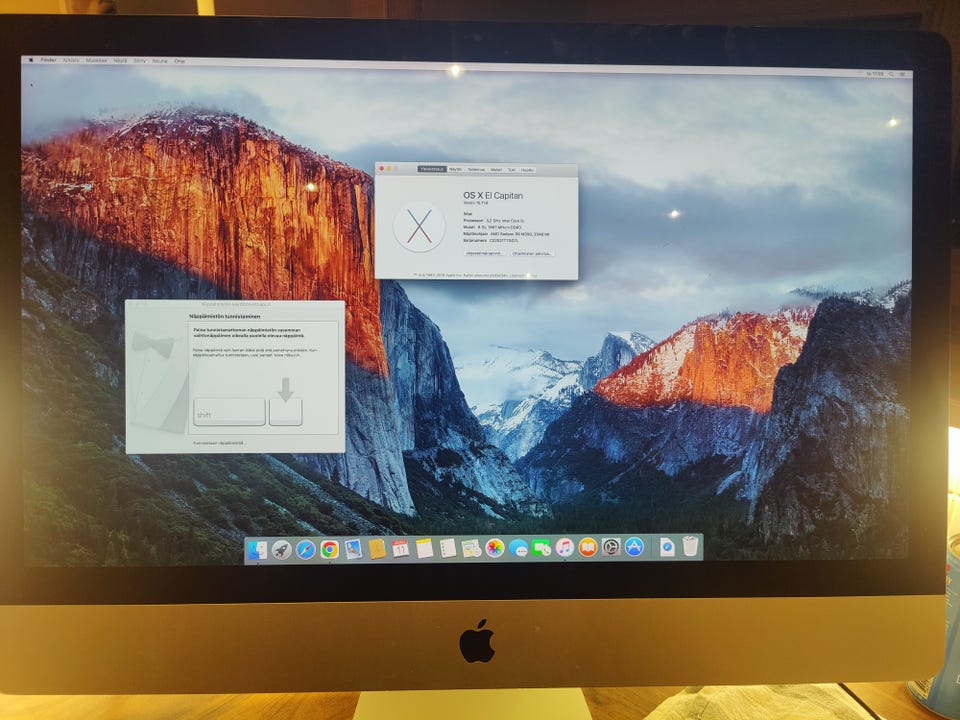Open Contacts book icon in Dock
The image size is (960, 720).
pyautogui.click(x=377, y=549)
